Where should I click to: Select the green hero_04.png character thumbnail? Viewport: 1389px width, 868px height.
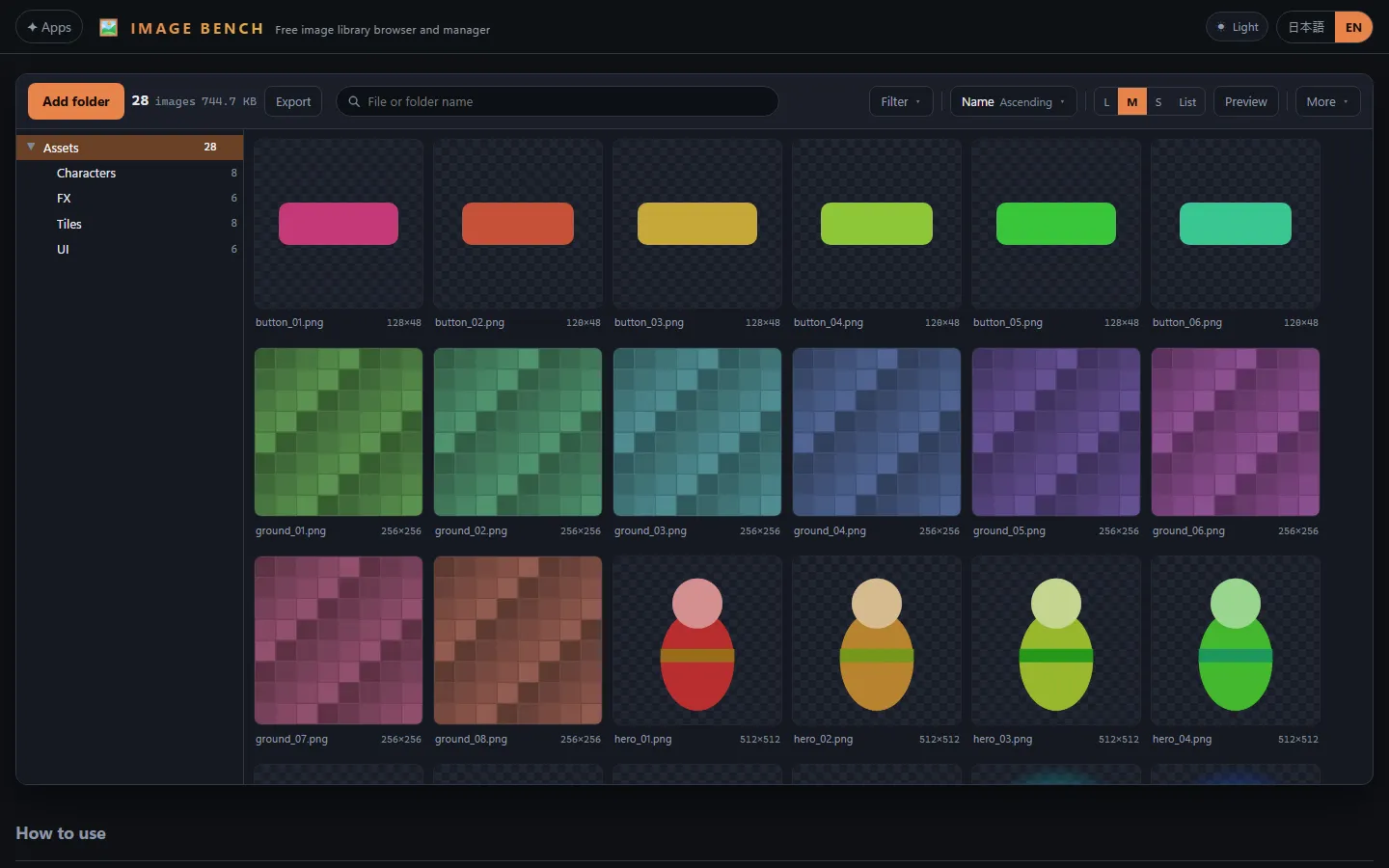click(x=1236, y=640)
